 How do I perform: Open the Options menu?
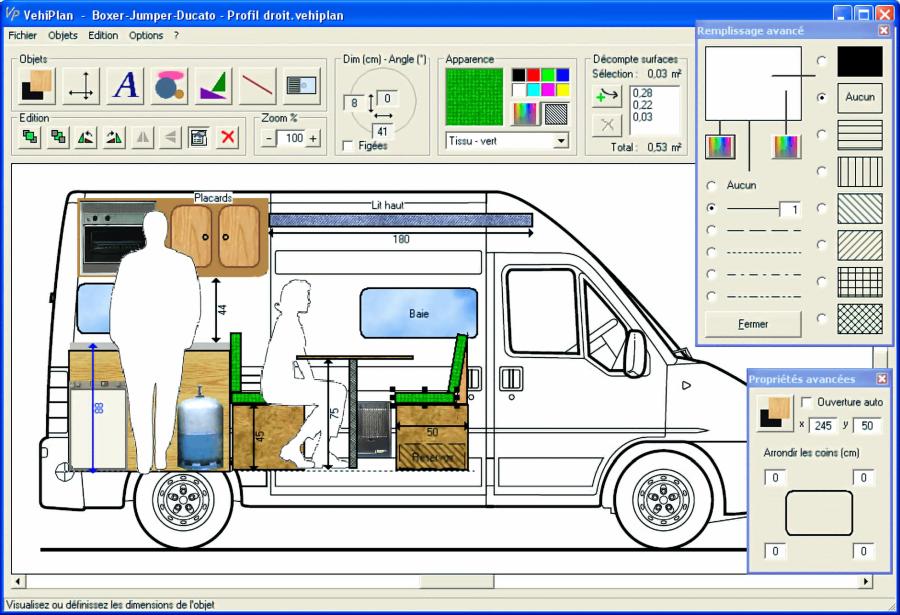click(146, 36)
